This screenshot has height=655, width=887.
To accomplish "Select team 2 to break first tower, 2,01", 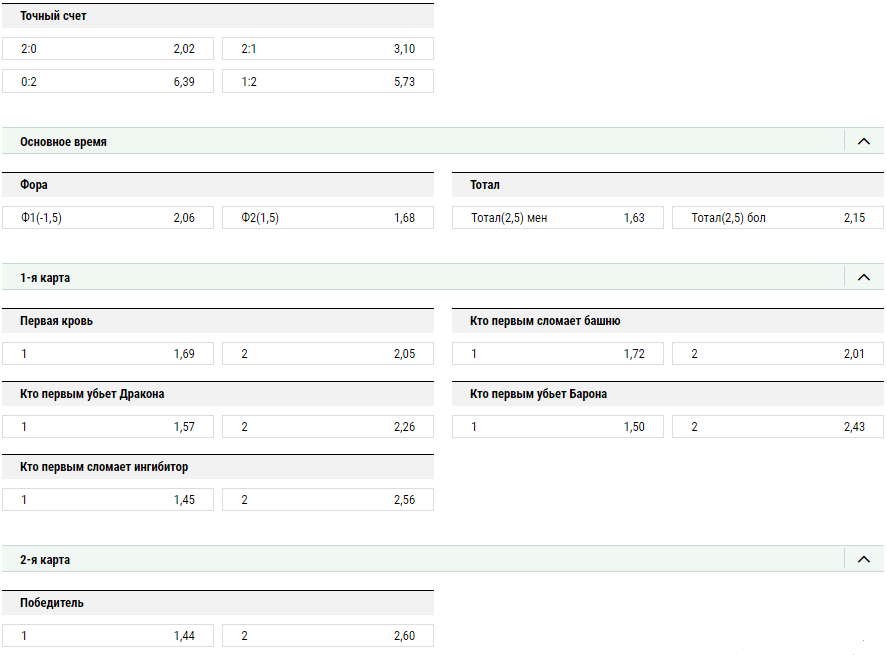I will point(778,354).
